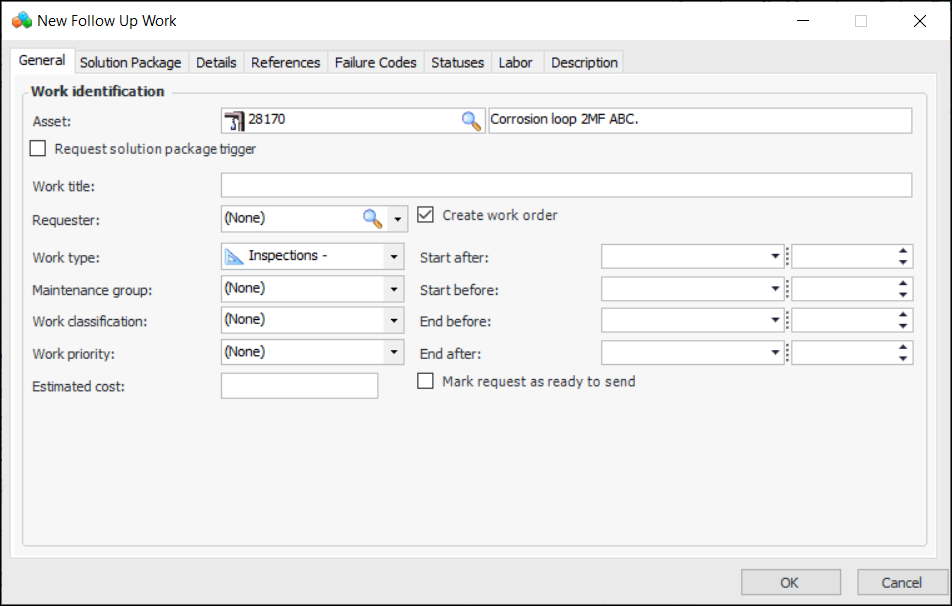Click the magnifier icon in Asset field

click(471, 121)
